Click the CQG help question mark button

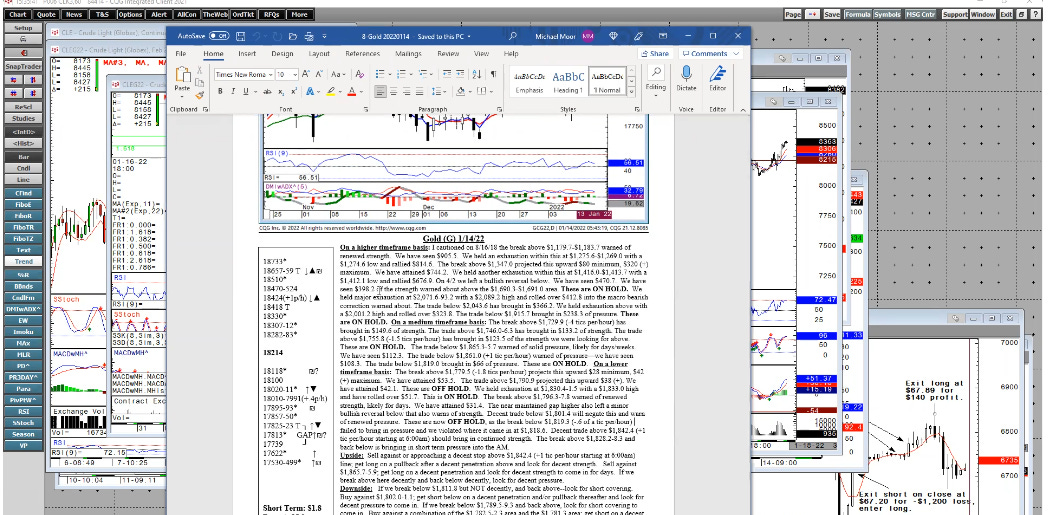1034,14
